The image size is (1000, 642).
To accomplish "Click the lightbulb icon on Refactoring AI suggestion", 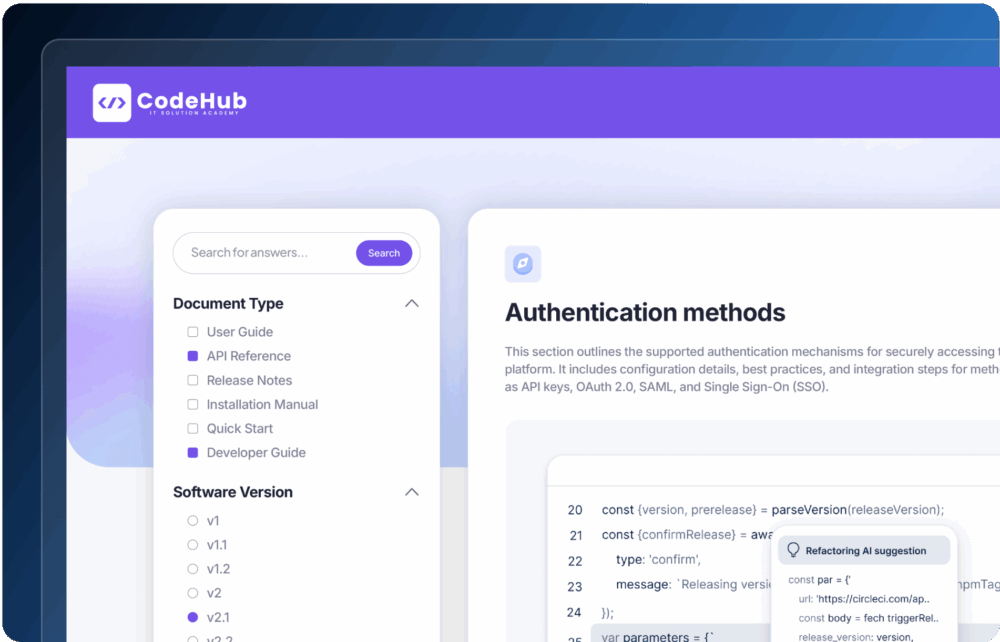I will pos(793,549).
